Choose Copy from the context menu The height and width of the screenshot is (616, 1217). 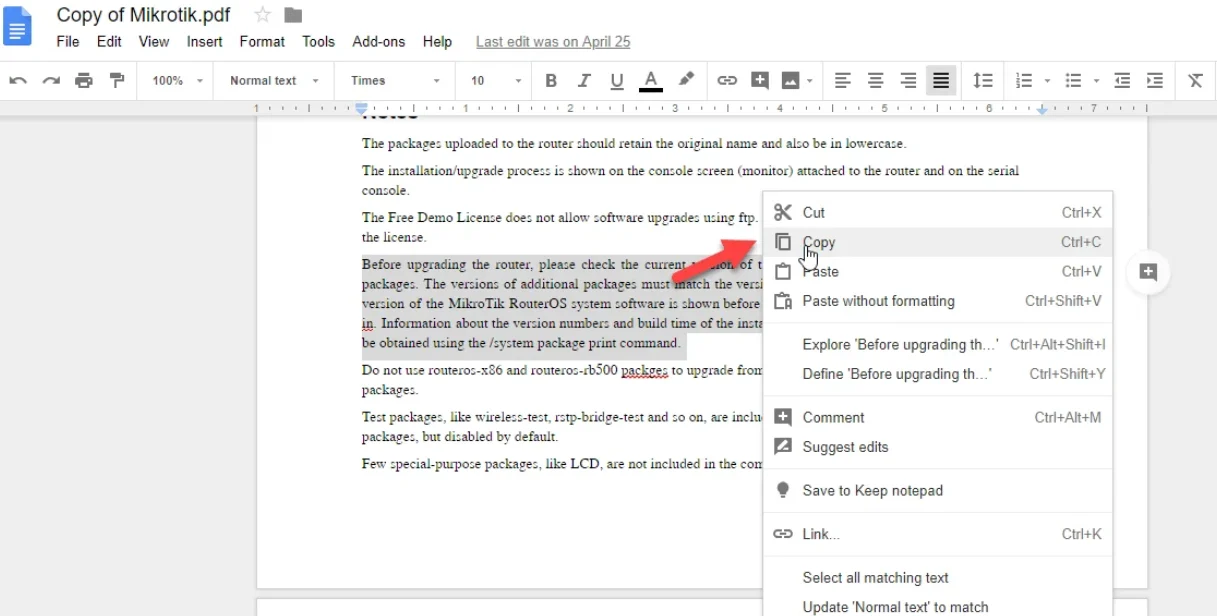(819, 242)
